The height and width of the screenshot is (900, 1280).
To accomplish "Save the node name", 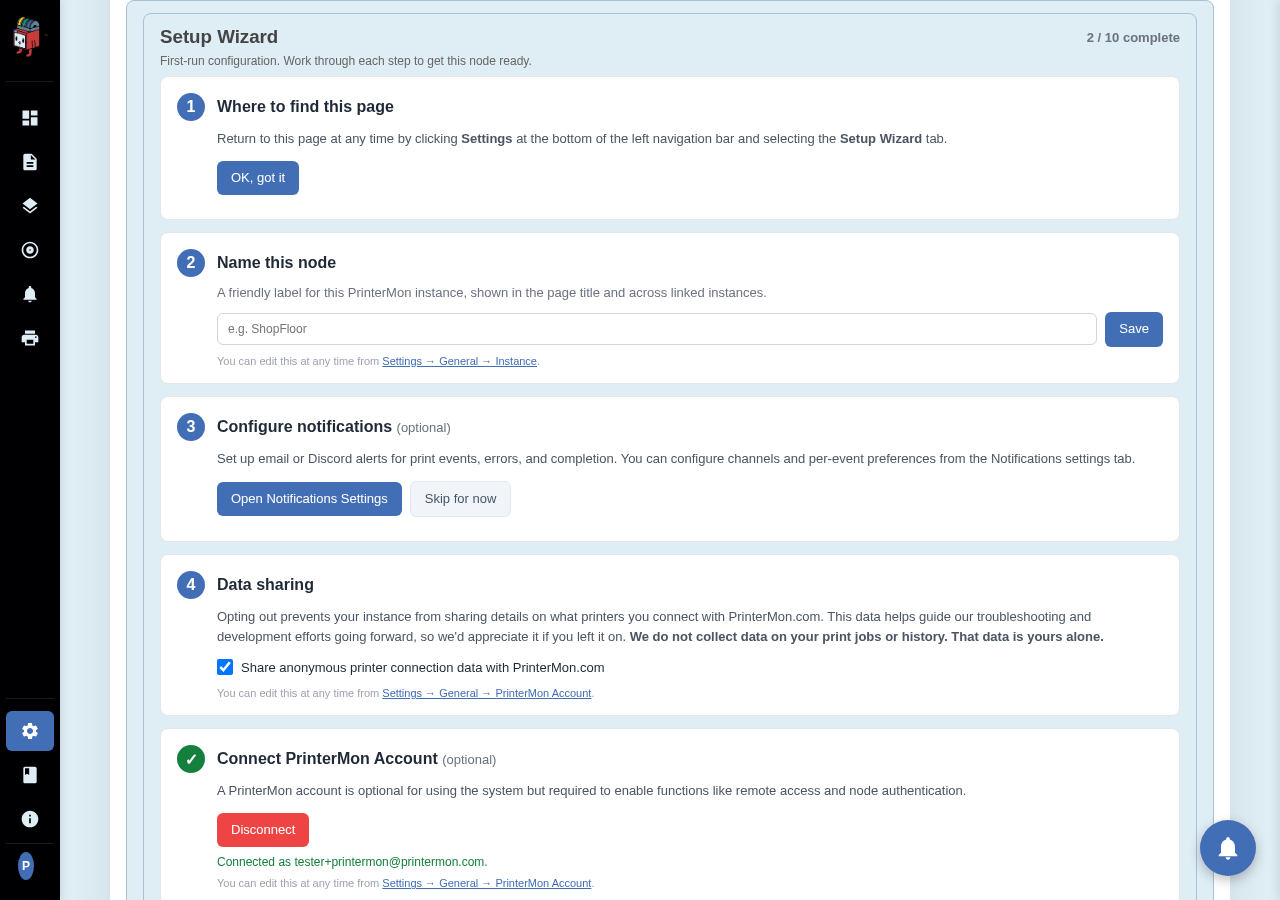I will [x=1134, y=329].
